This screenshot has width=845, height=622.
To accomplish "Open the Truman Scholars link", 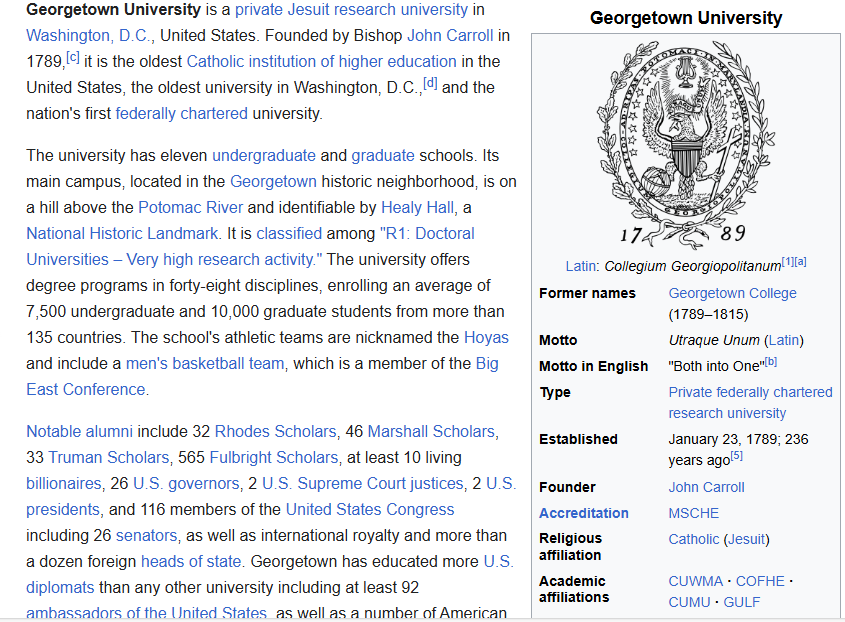I will (108, 458).
